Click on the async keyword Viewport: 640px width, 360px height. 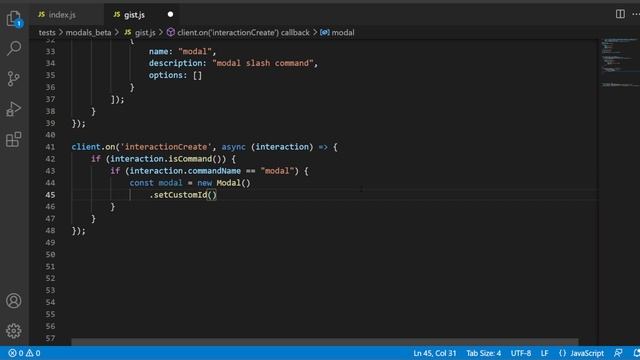tap(233, 147)
